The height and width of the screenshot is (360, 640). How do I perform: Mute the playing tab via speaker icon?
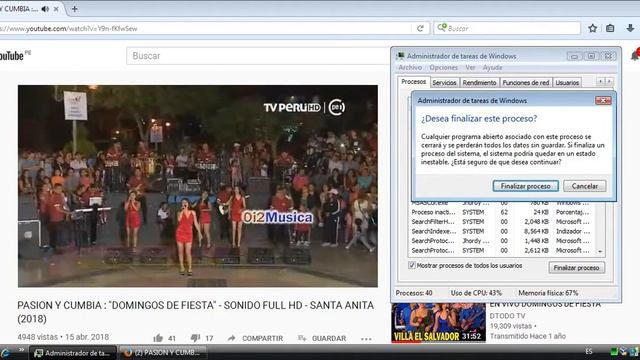click(45, 9)
